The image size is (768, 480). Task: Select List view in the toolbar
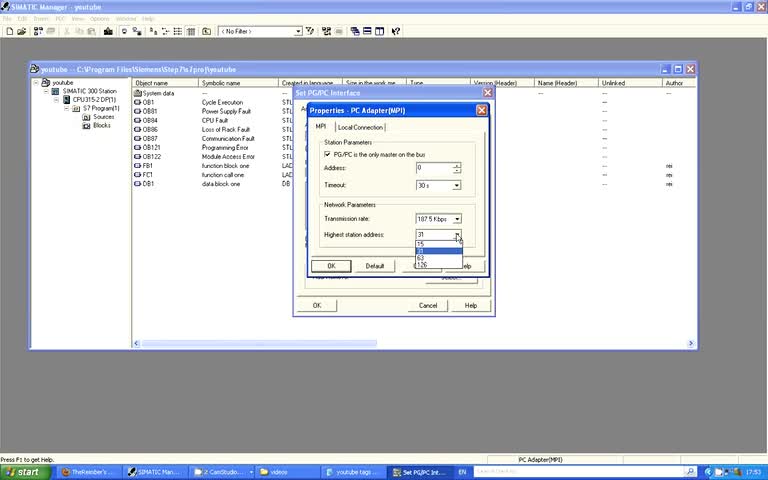(x=178, y=31)
